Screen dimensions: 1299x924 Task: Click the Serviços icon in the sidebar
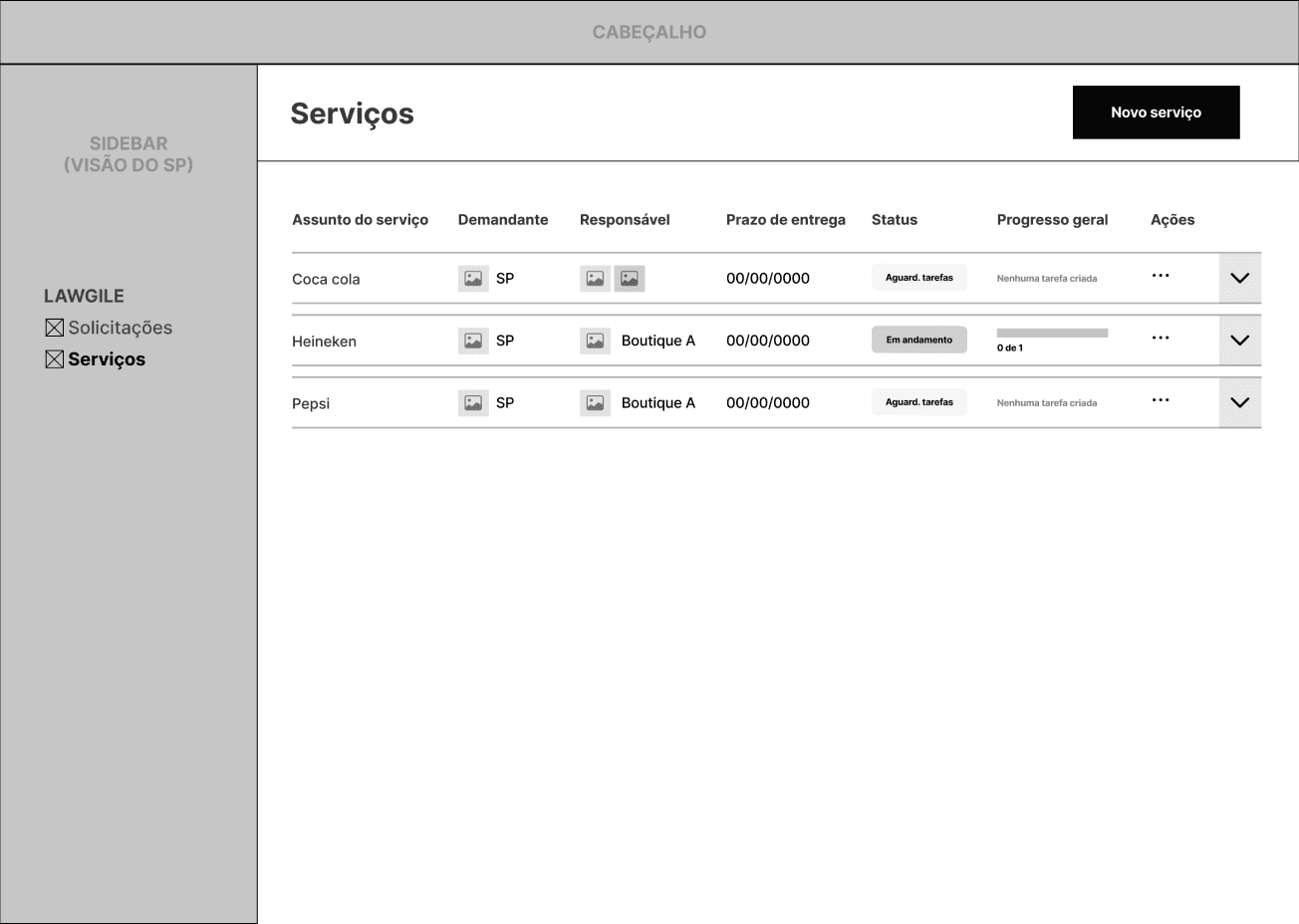tap(55, 359)
